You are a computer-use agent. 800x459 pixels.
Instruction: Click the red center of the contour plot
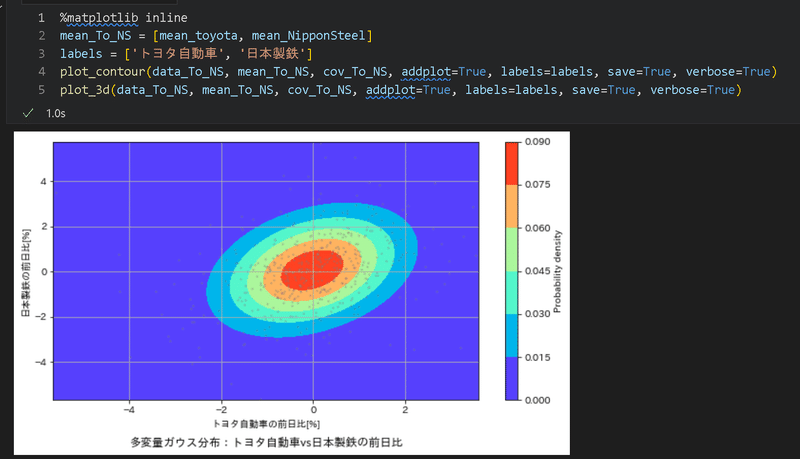click(x=312, y=270)
